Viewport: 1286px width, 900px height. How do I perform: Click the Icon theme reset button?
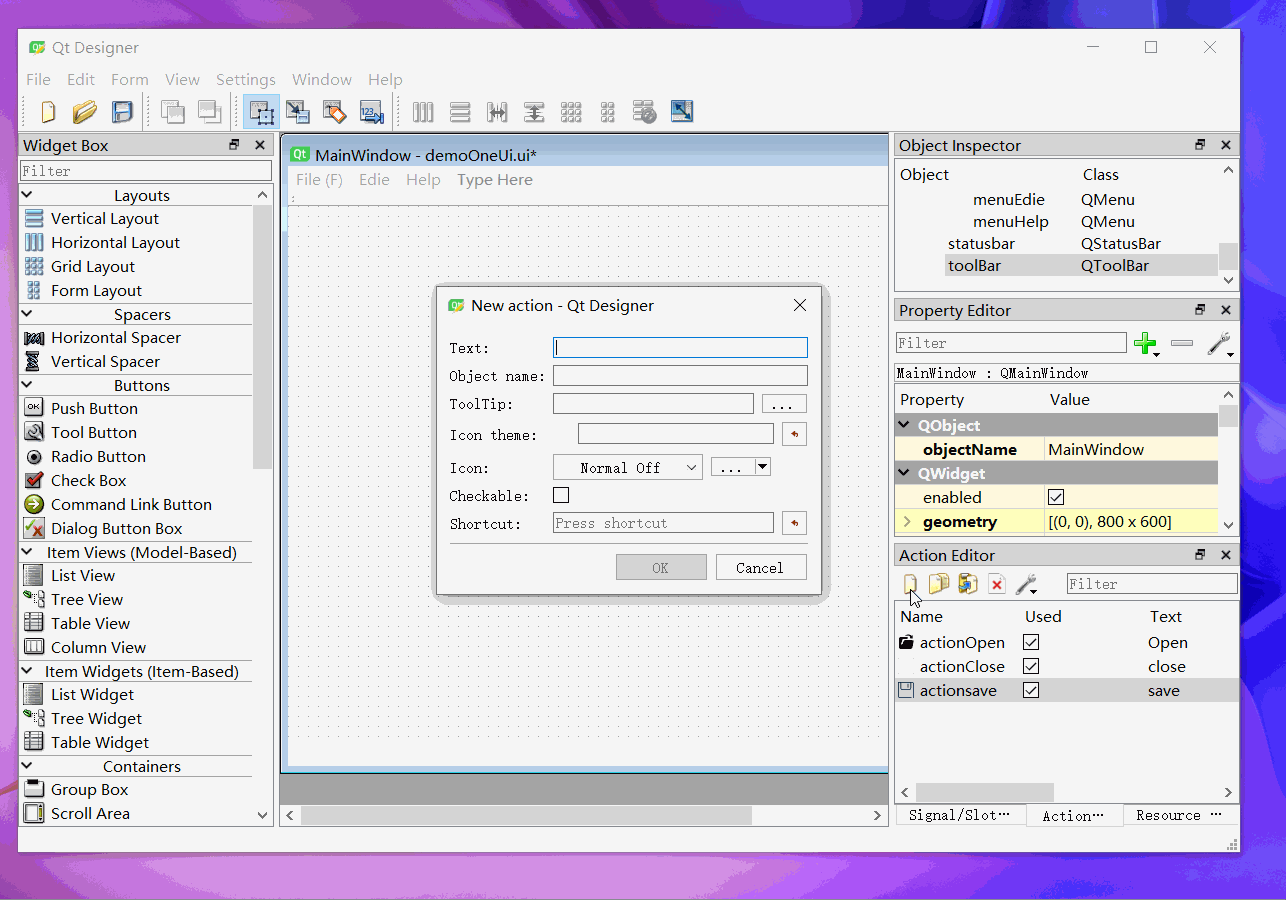[794, 434]
